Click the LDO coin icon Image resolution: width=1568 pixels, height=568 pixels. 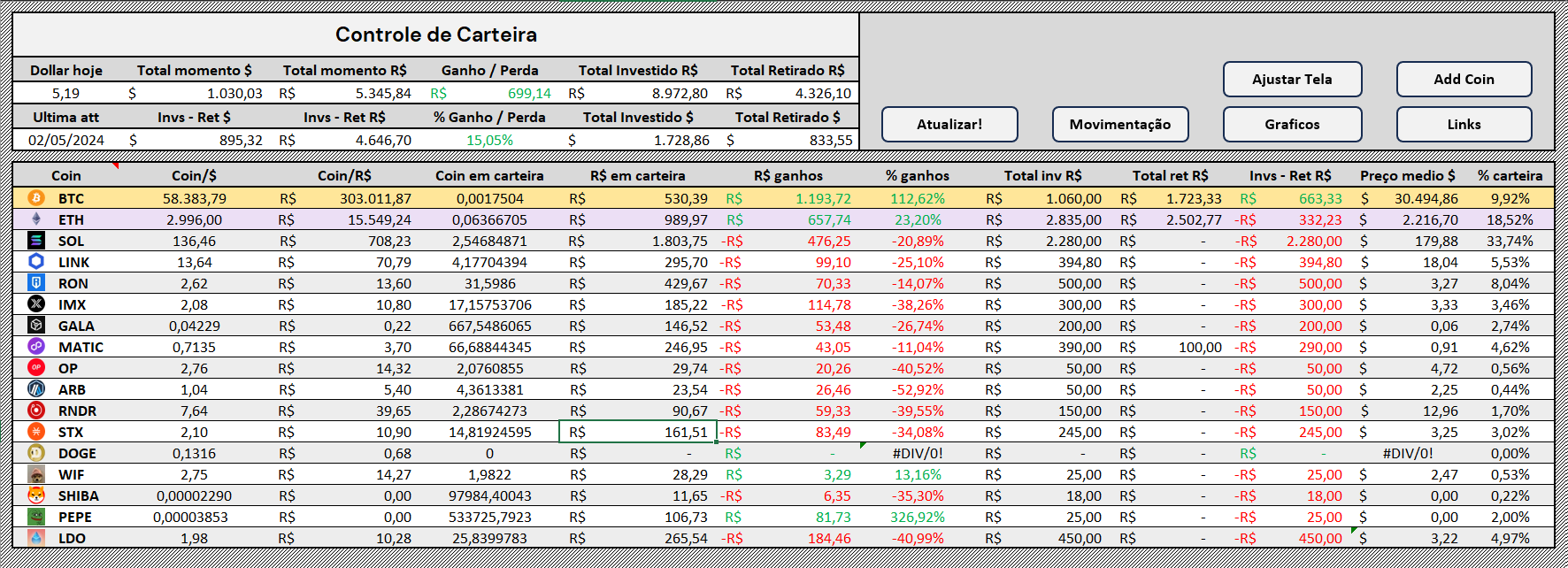36,538
